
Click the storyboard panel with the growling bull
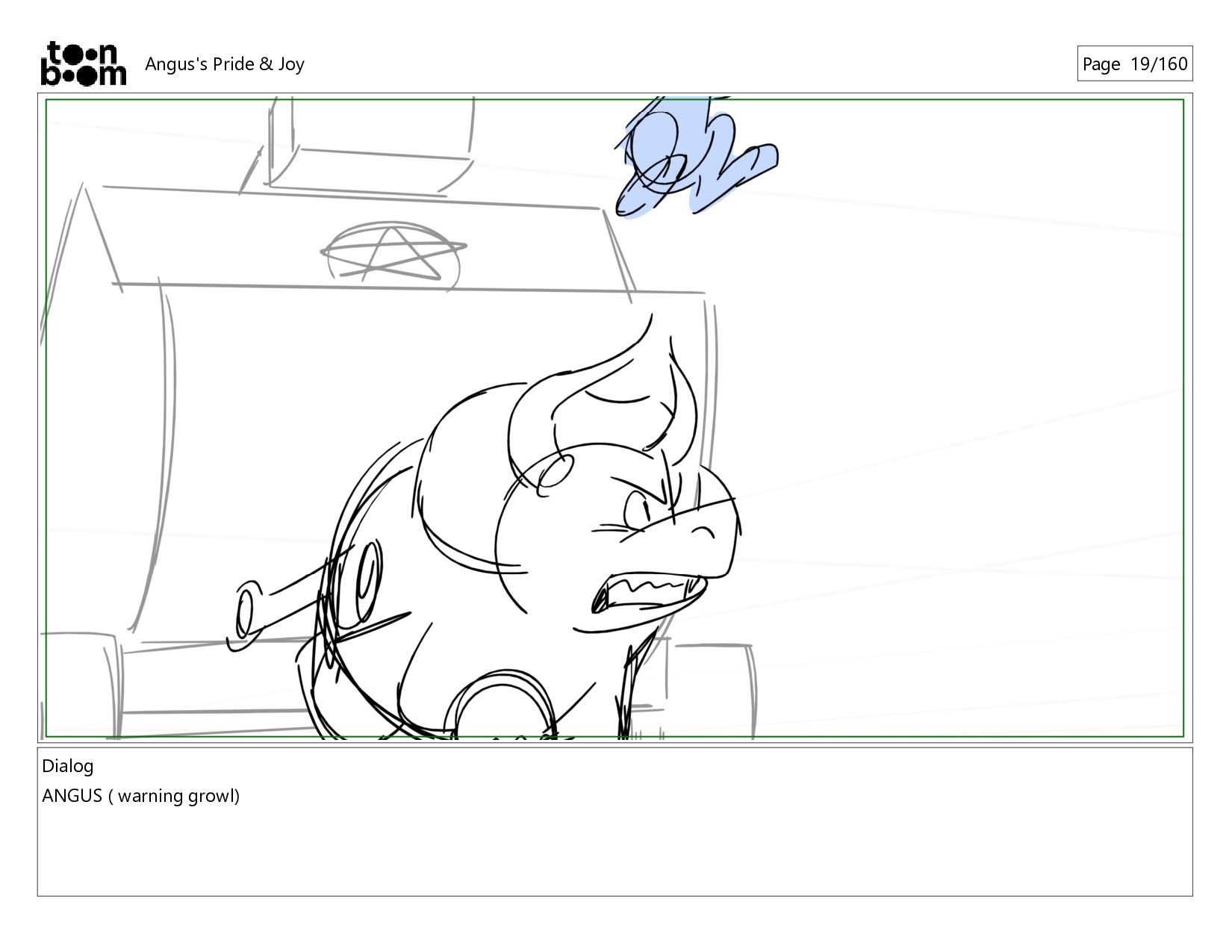(615, 418)
